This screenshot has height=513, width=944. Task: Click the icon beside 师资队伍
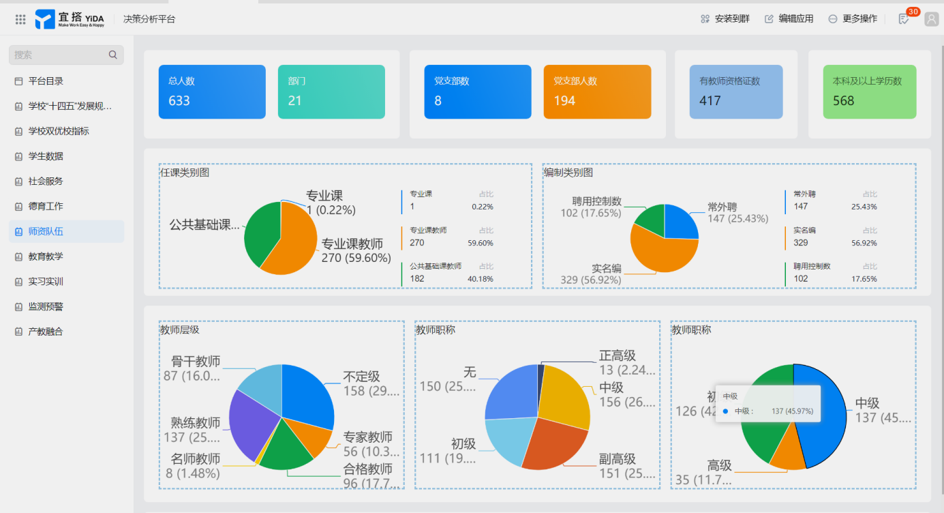(x=19, y=232)
